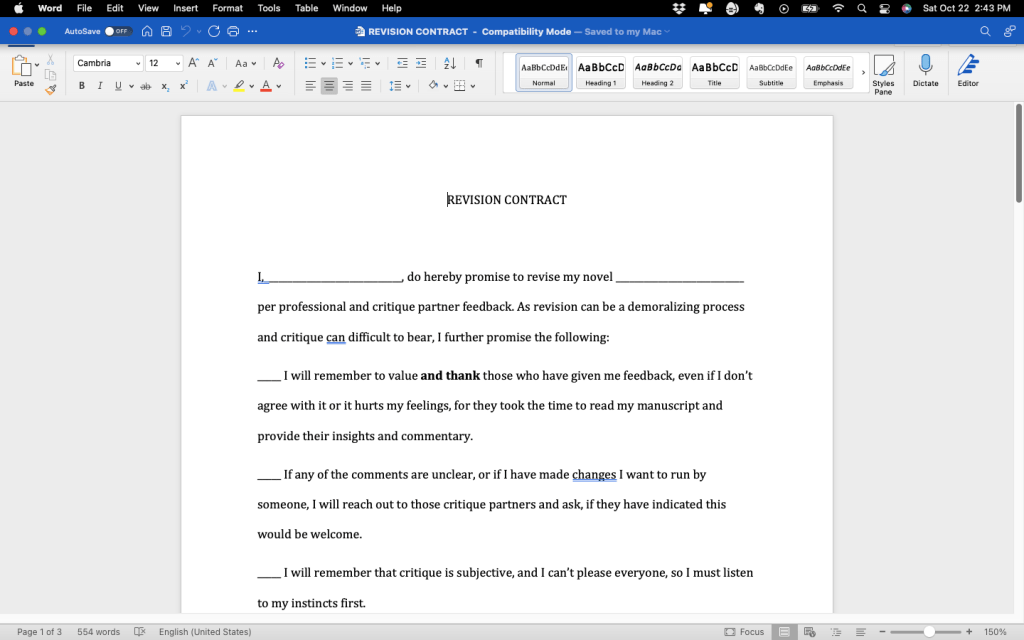Toggle Italic formatting

(100, 86)
